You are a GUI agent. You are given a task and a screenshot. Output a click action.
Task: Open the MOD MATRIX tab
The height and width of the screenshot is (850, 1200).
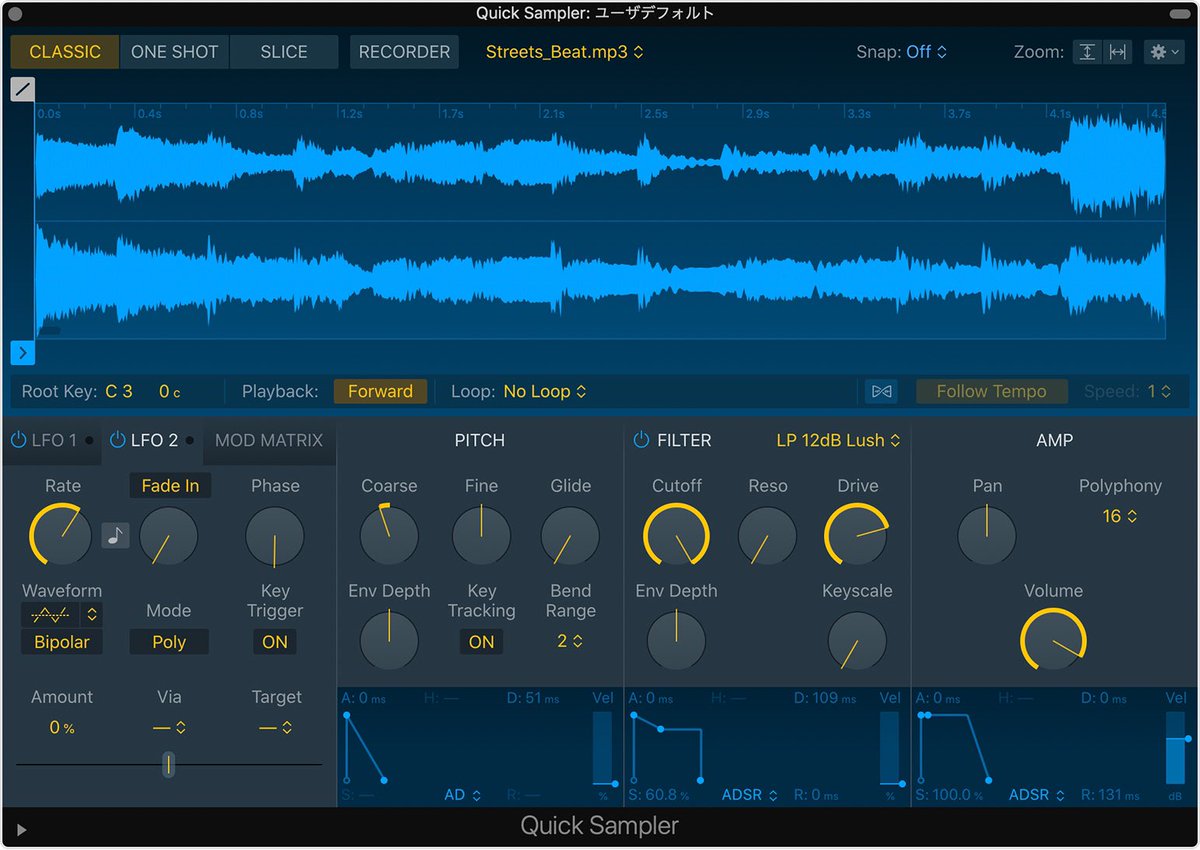coord(269,440)
